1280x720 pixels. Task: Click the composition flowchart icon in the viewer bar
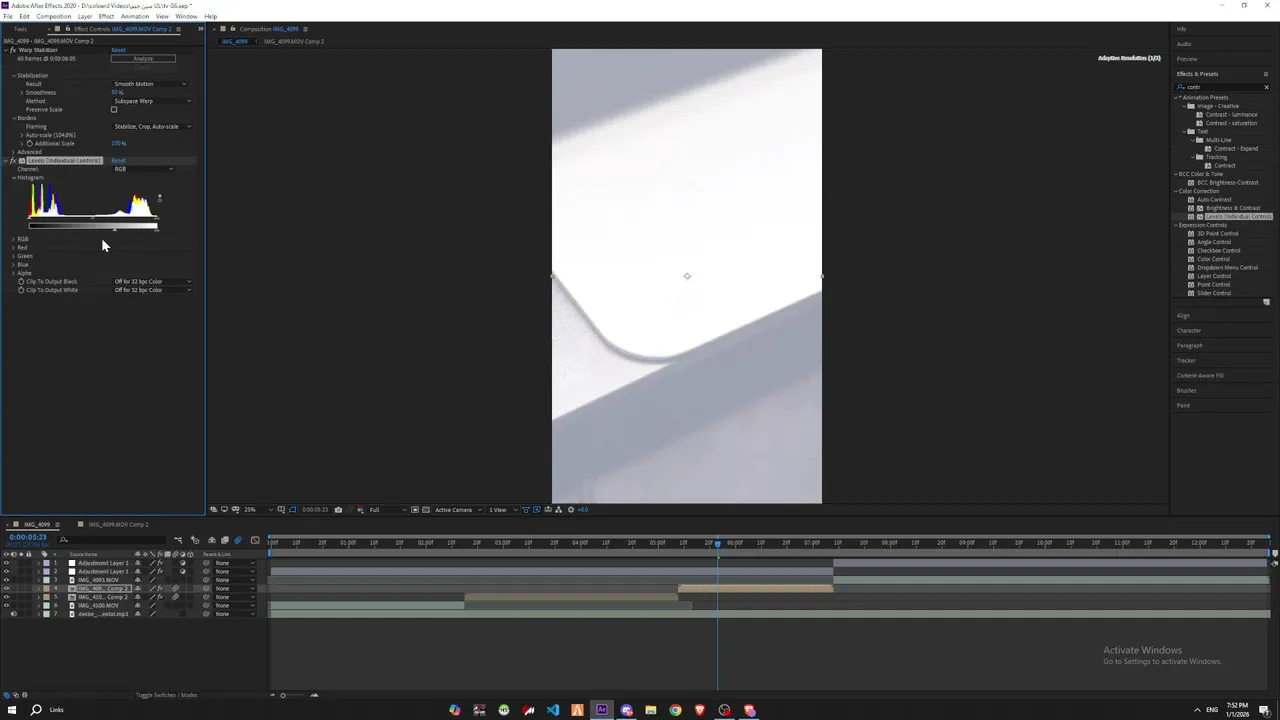tap(559, 510)
